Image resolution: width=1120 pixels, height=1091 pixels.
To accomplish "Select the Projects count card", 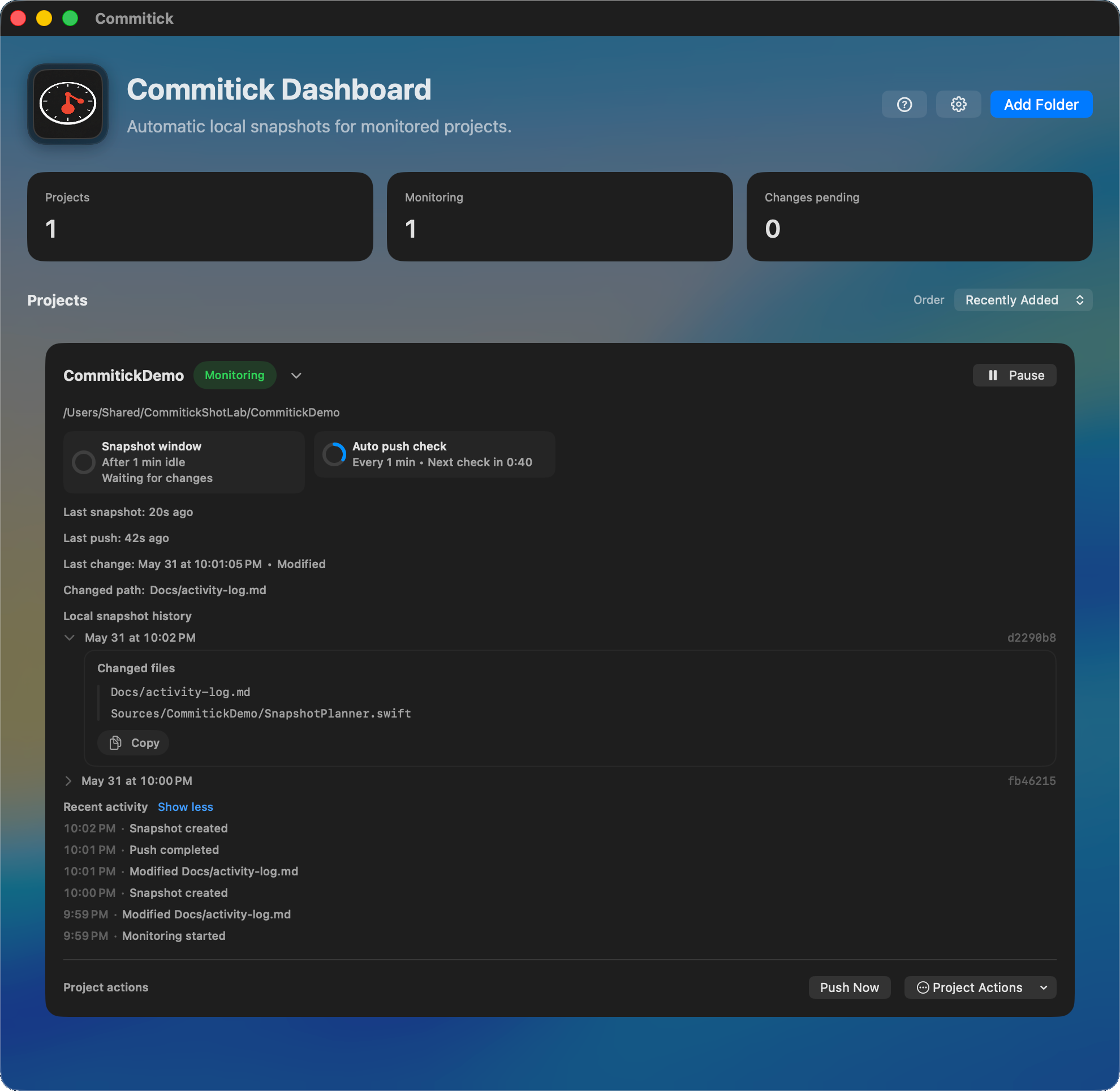I will click(x=200, y=217).
